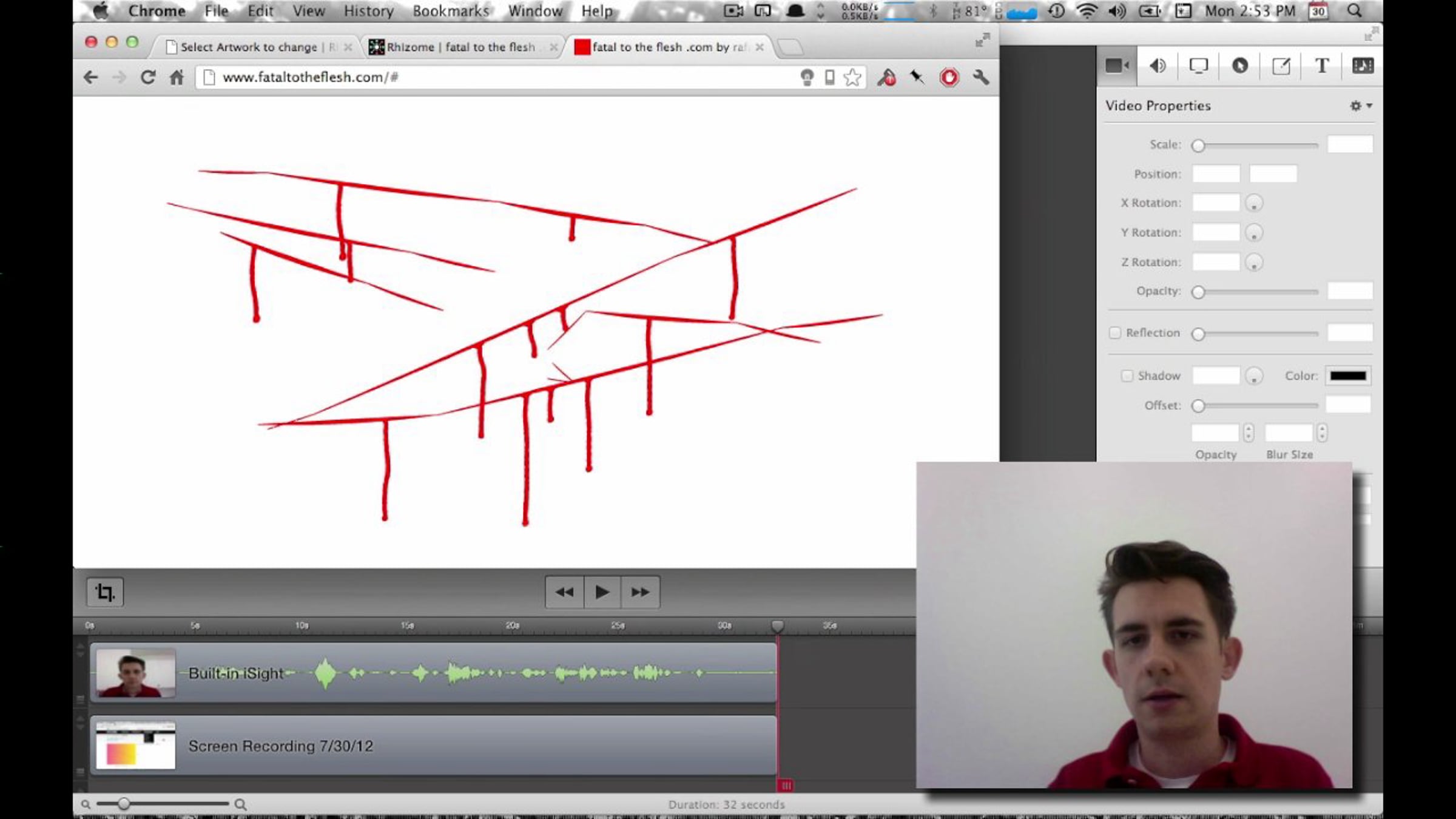Switch to Rhizome fatal to the flesh tab

[461, 47]
